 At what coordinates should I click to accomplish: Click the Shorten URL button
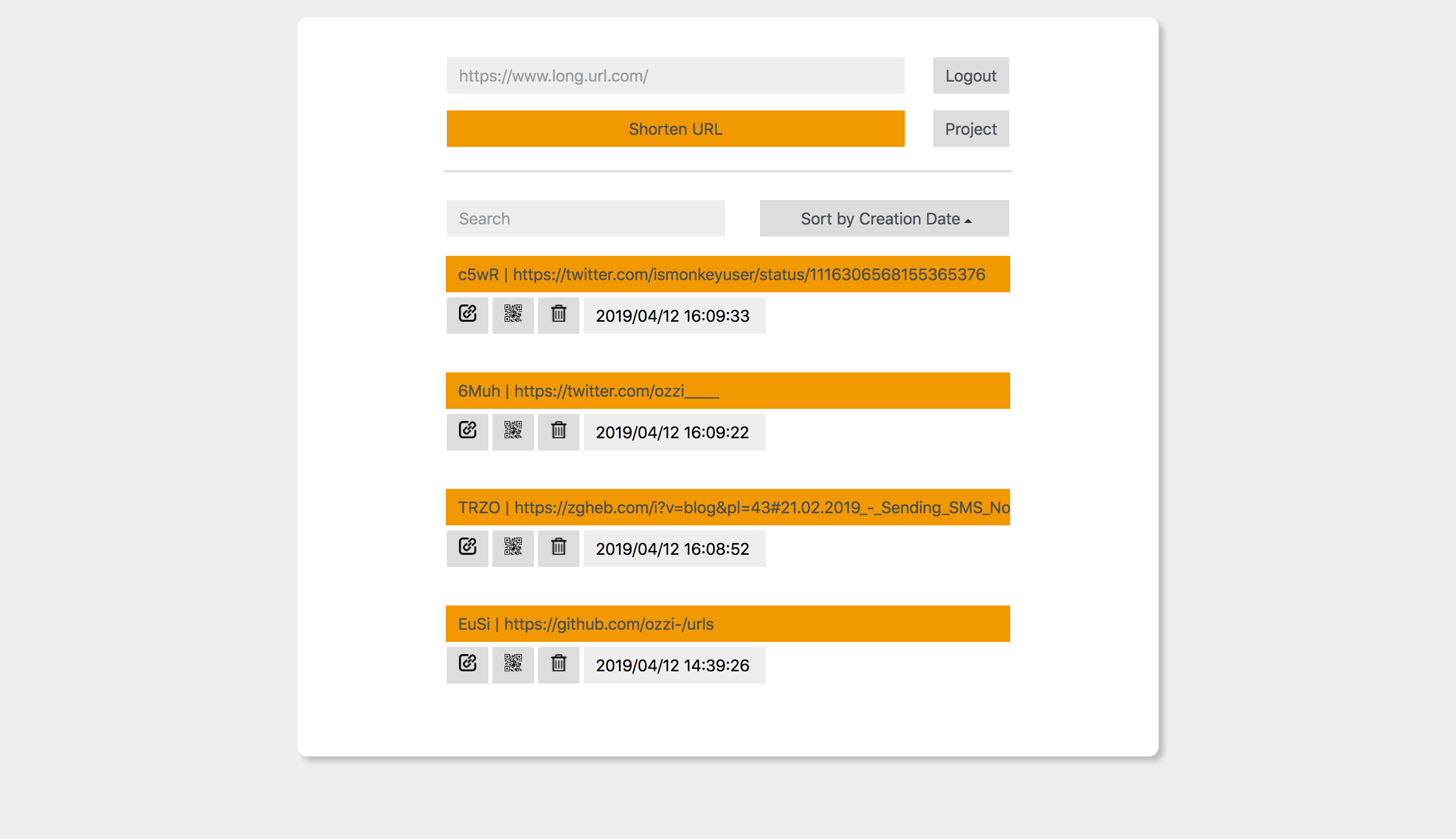point(677,128)
